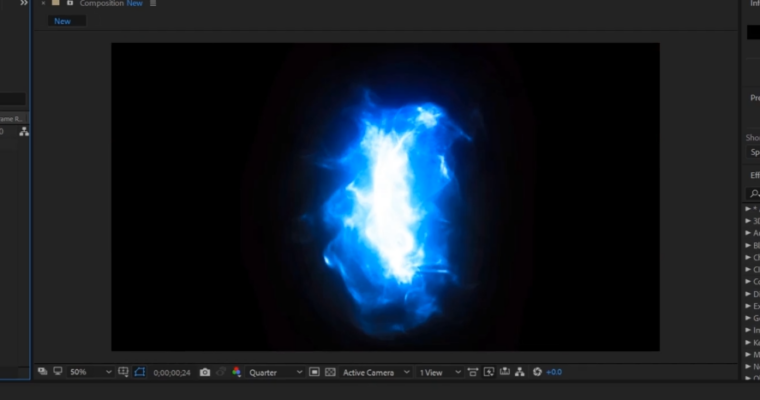Expand the effects category starting with Ke
This screenshot has width=760, height=400.
coord(748,342)
